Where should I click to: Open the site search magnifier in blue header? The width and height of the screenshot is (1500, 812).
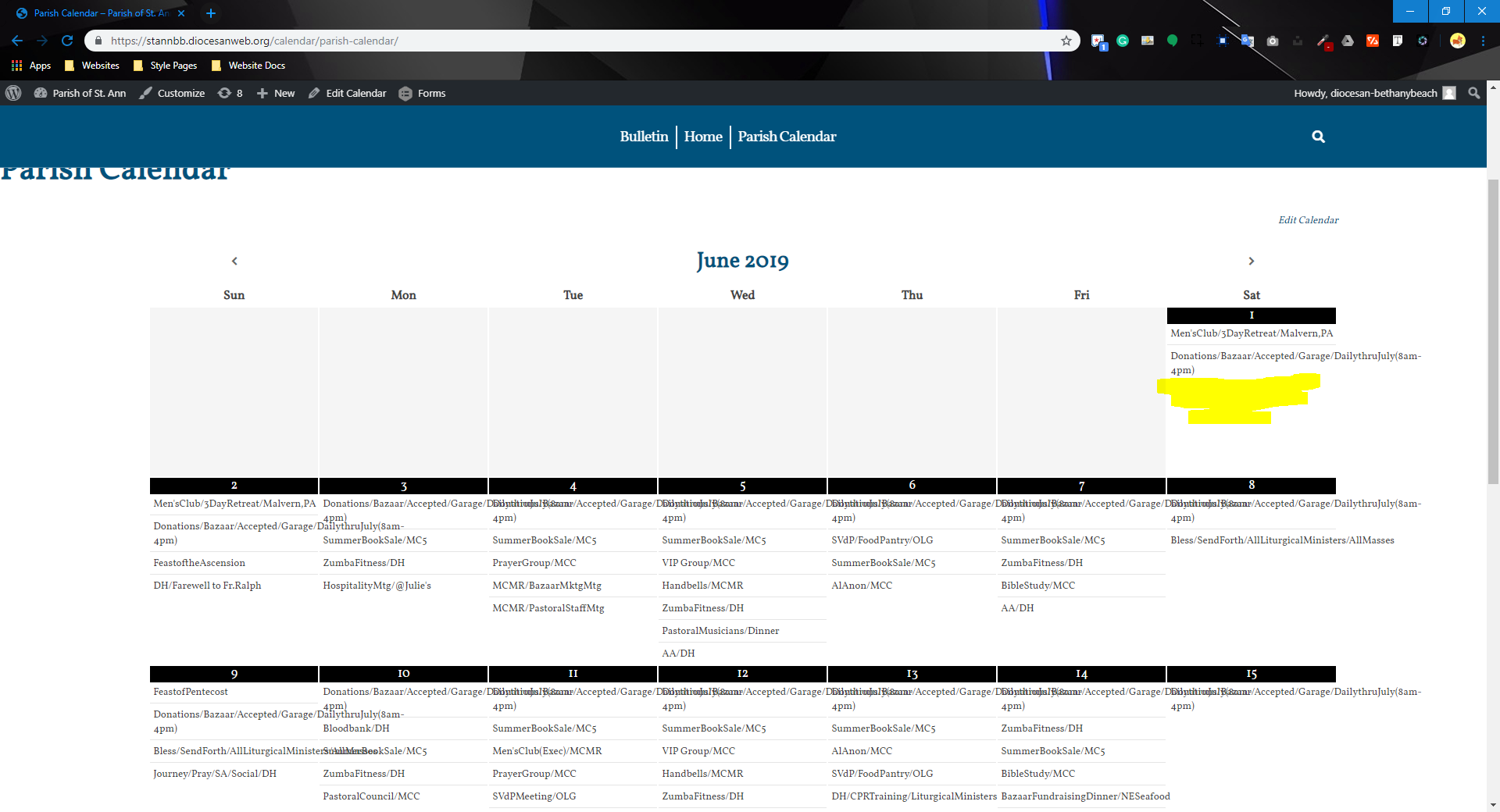coord(1318,137)
